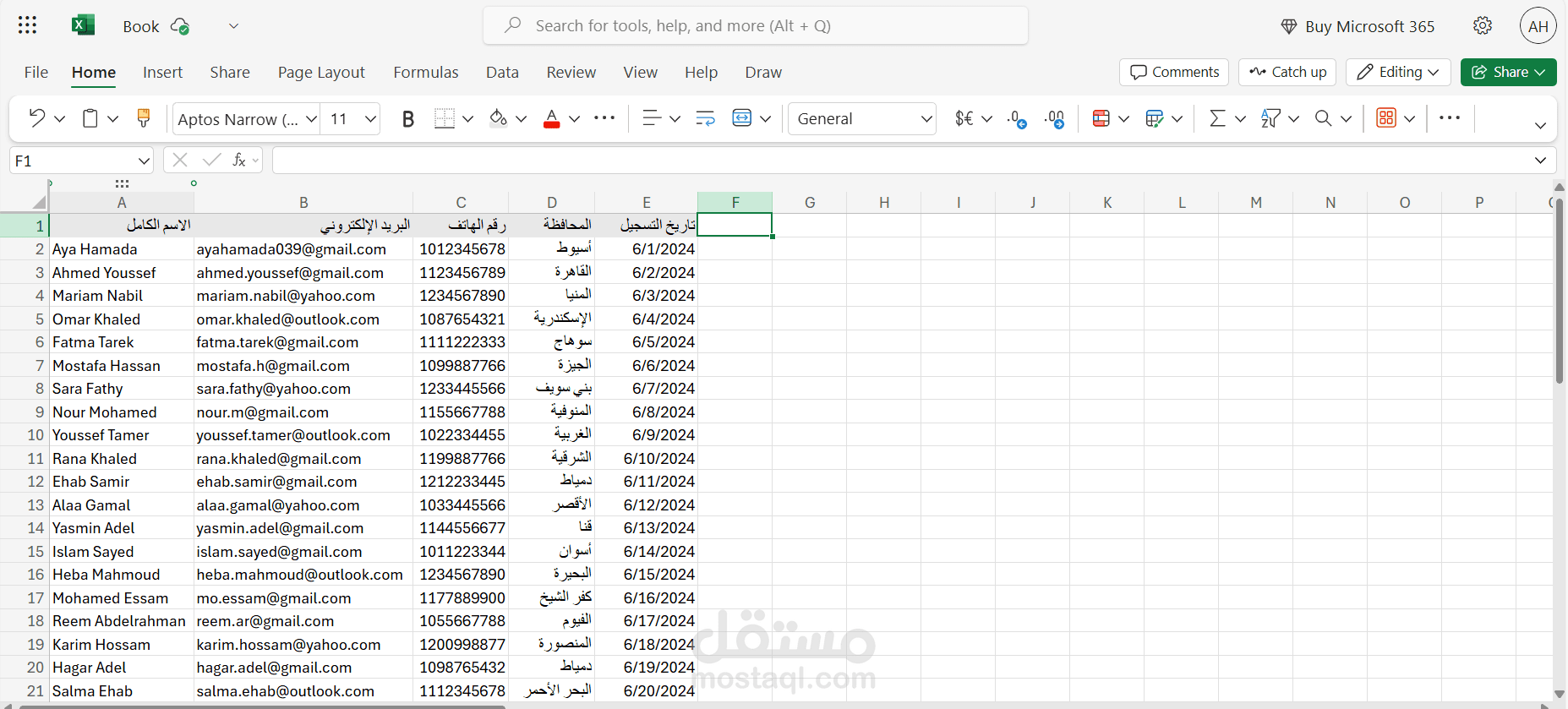
Task: Open the font name combo box
Action: click(247, 119)
